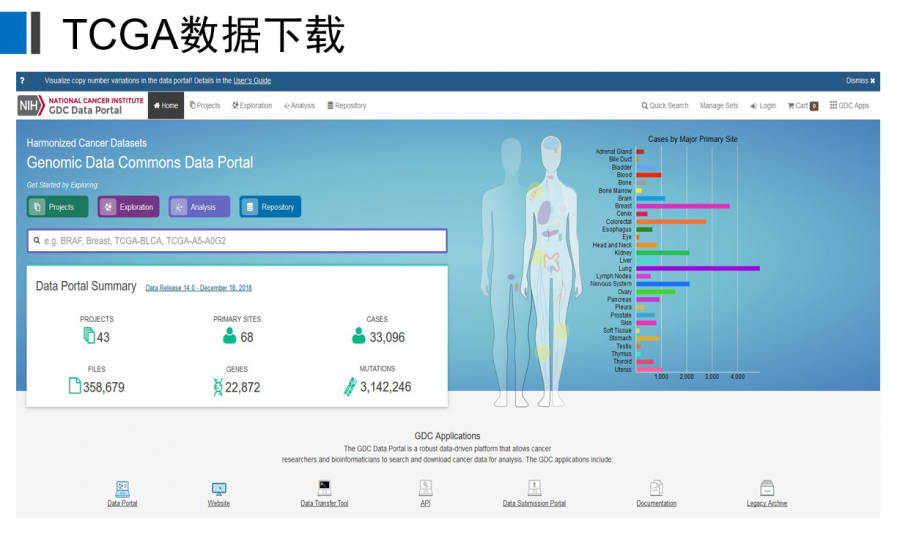Open the Legacy Archive text link
The width and height of the screenshot is (900, 543).
pos(767,503)
